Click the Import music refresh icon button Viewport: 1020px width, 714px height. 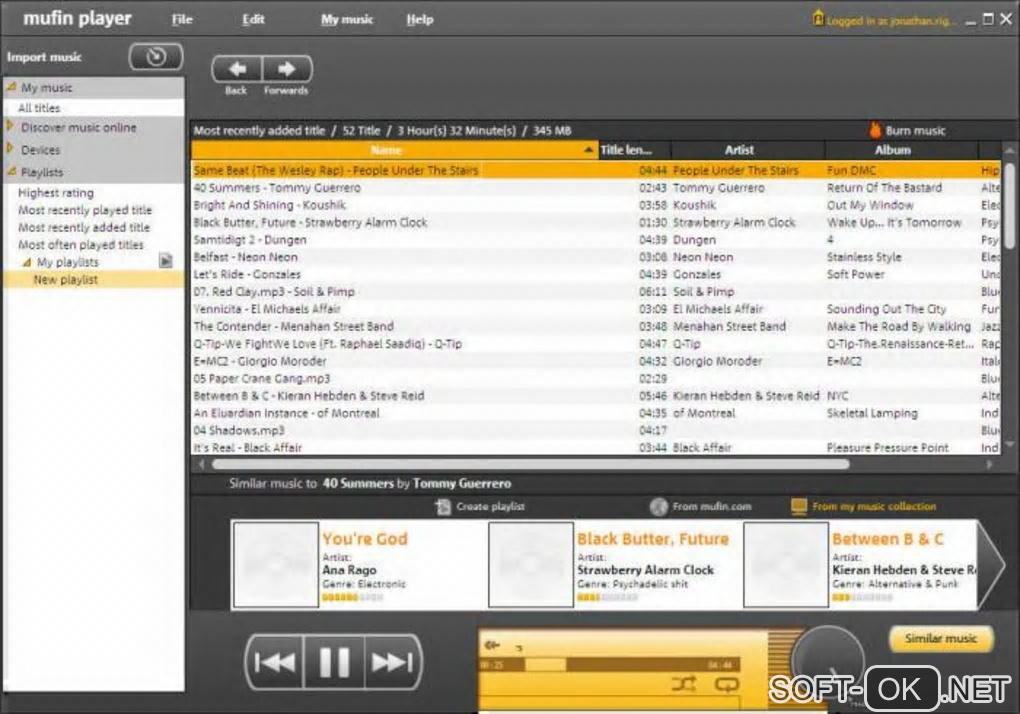[x=156, y=57]
